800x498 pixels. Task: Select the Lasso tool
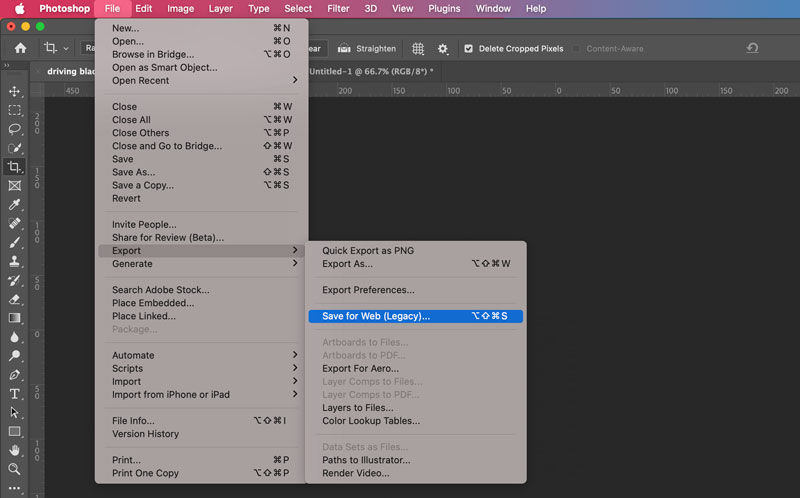pos(14,129)
